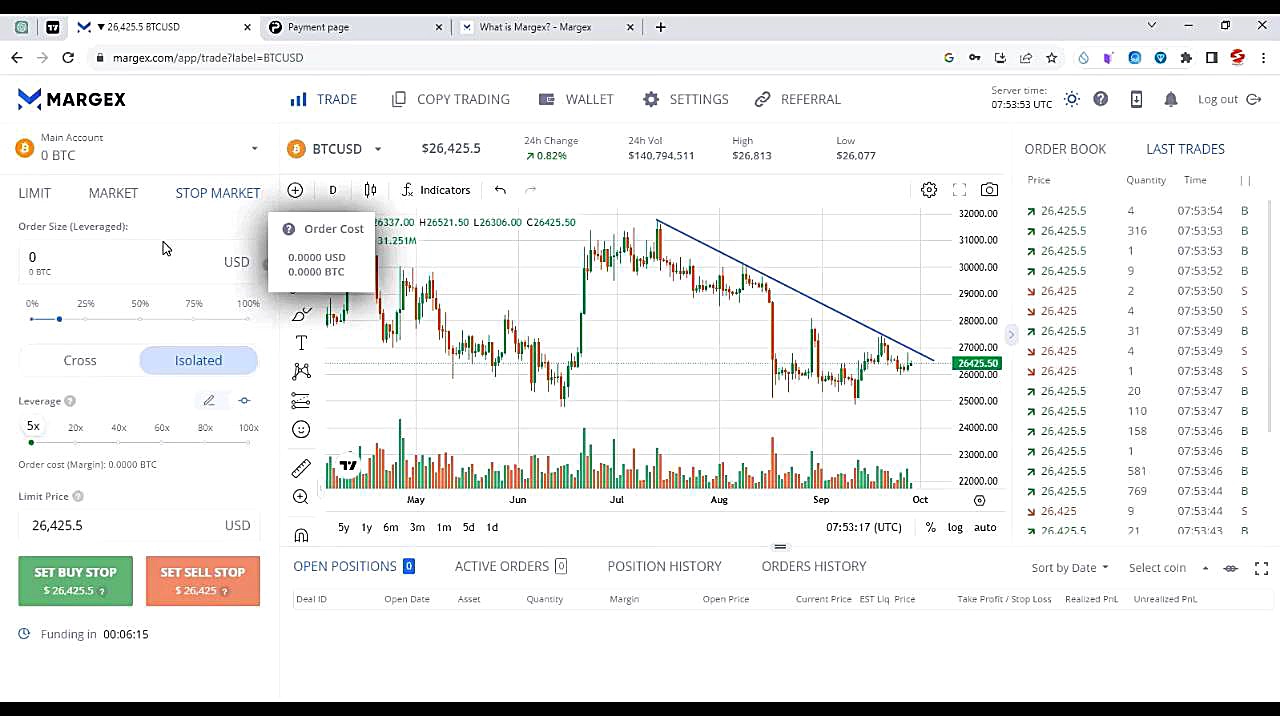Change the chart interval D selector
This screenshot has width=1280, height=716.
click(333, 190)
